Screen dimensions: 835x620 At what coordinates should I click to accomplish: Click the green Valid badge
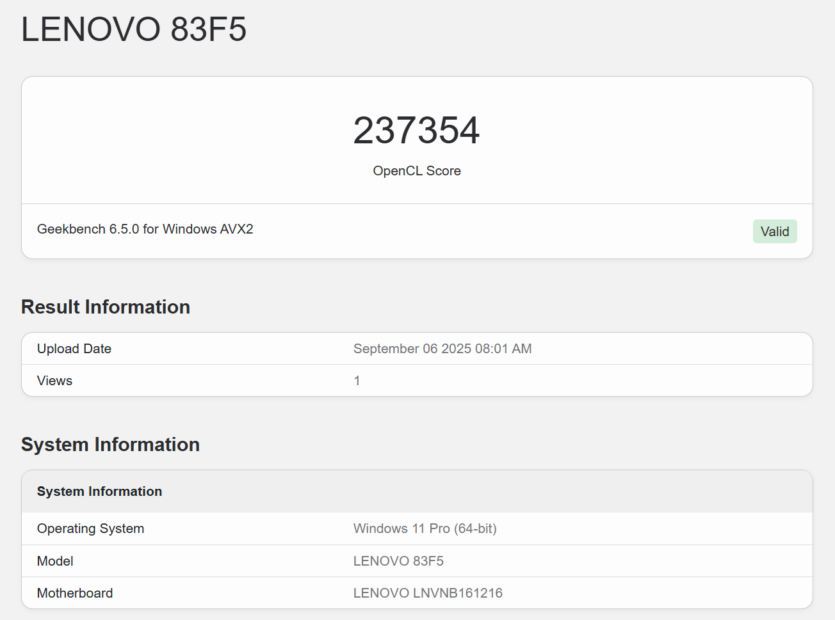(774, 231)
